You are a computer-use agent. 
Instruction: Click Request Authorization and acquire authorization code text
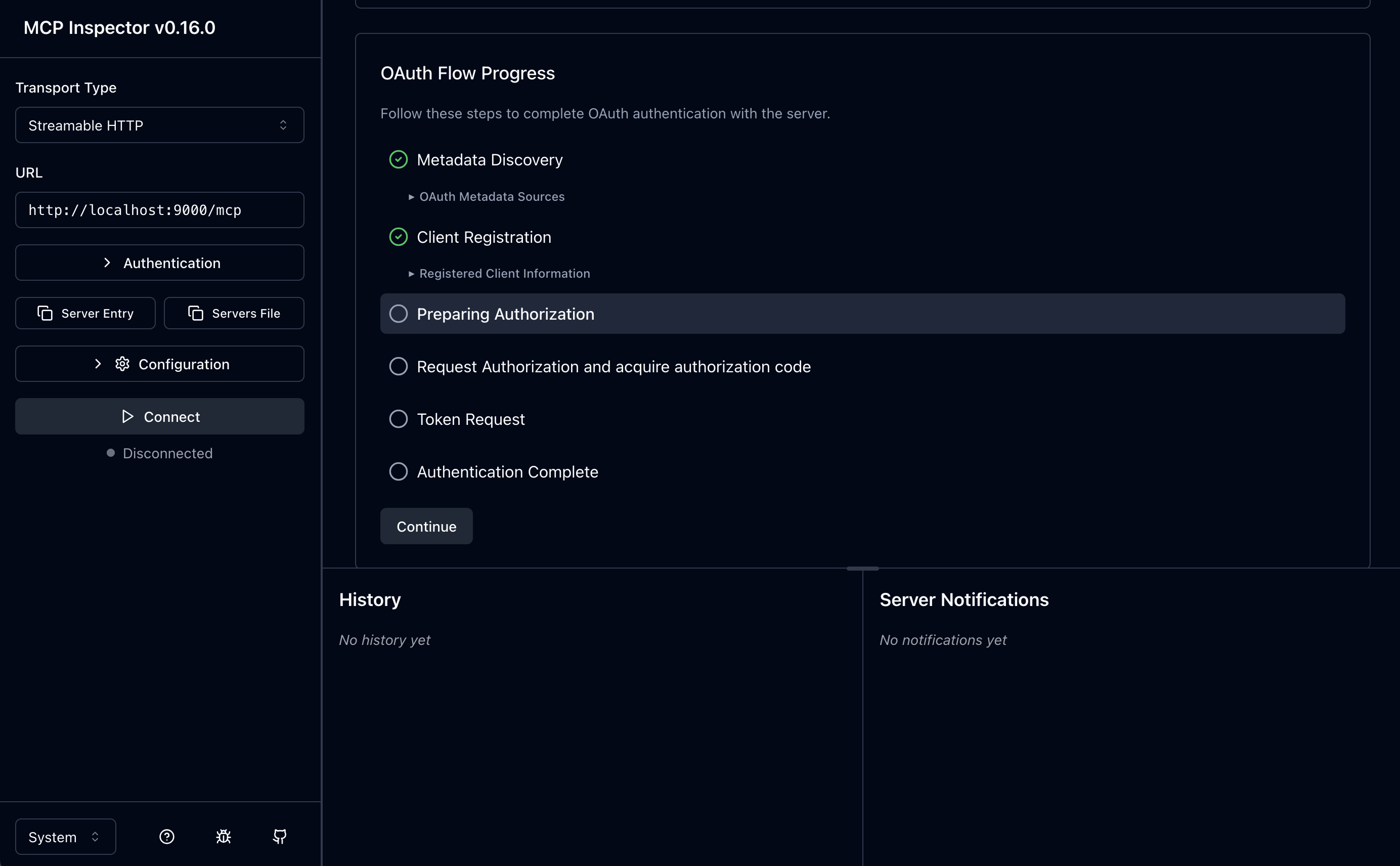(x=614, y=367)
